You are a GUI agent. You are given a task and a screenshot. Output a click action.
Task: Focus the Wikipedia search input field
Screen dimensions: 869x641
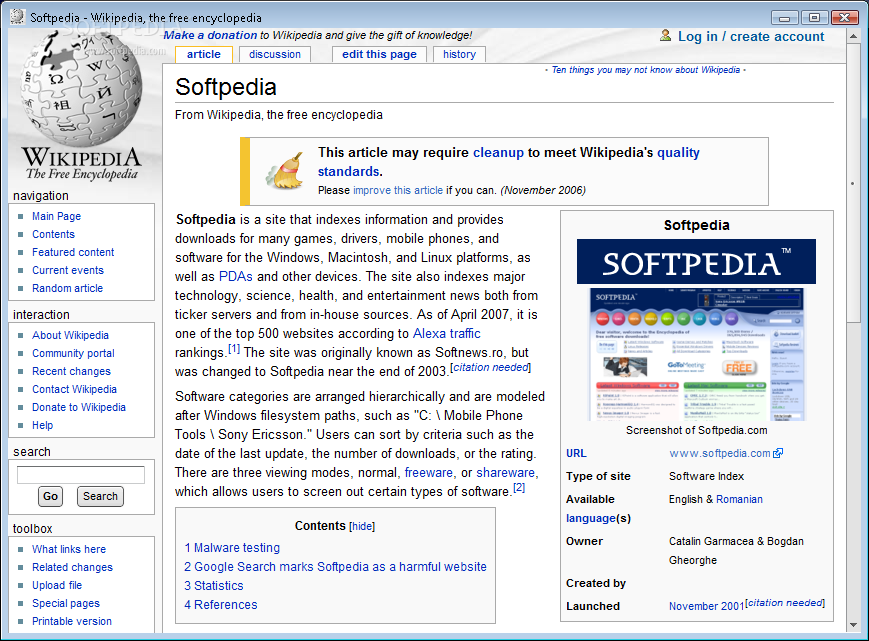(x=81, y=475)
